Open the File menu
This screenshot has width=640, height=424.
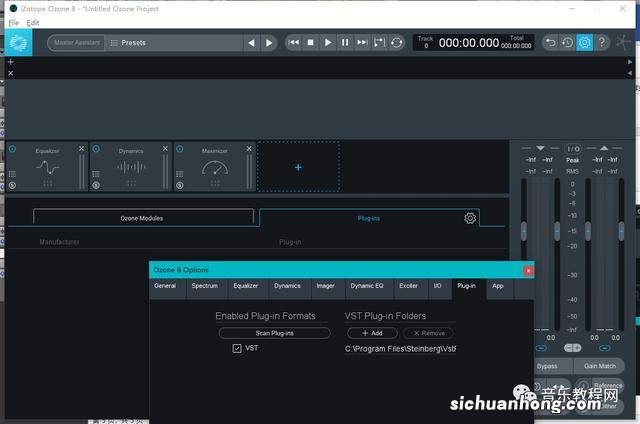coord(13,23)
